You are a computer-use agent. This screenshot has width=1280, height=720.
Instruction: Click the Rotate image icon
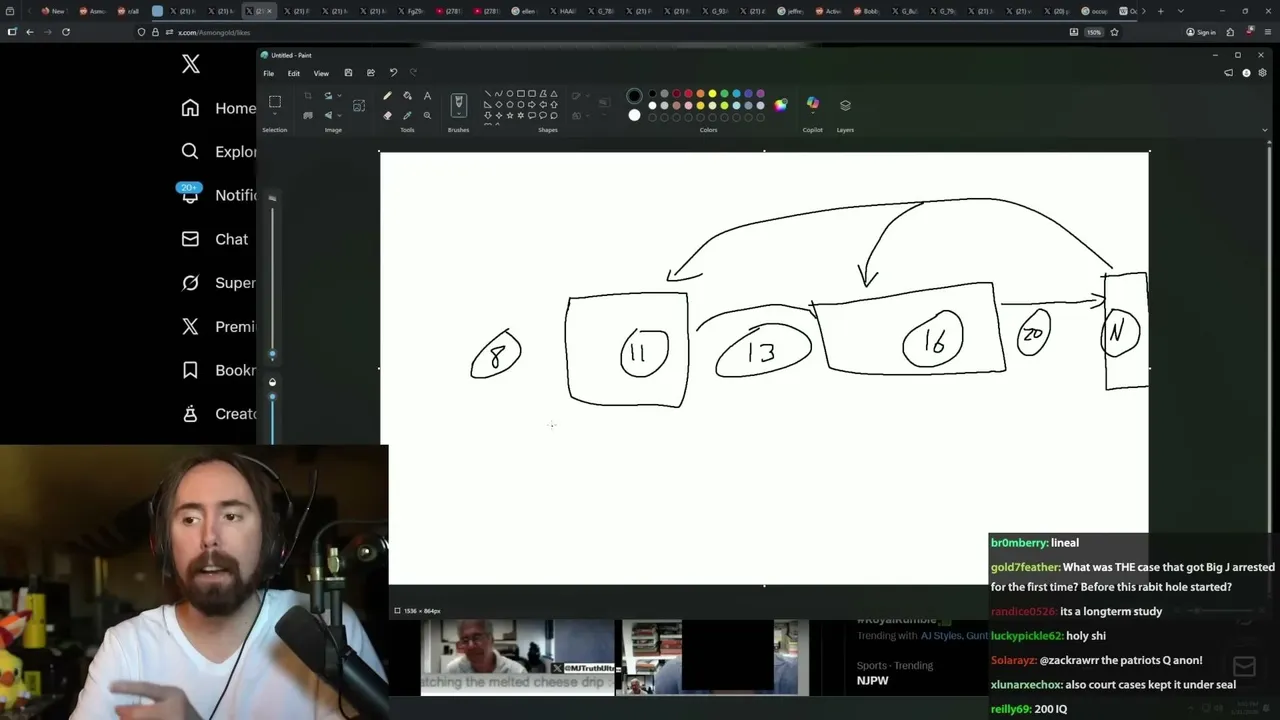click(x=327, y=96)
